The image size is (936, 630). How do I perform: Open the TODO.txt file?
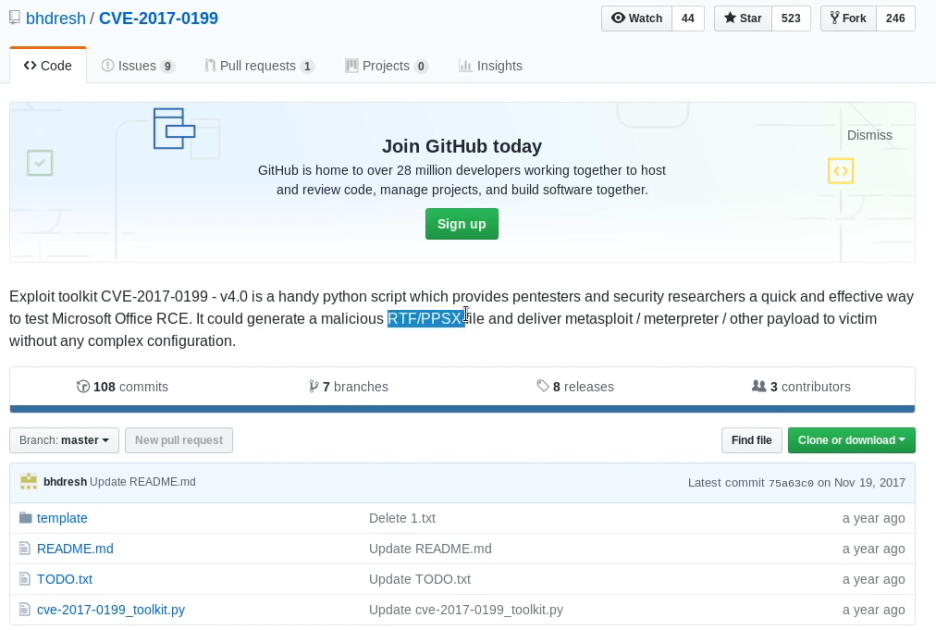pyautogui.click(x=64, y=579)
